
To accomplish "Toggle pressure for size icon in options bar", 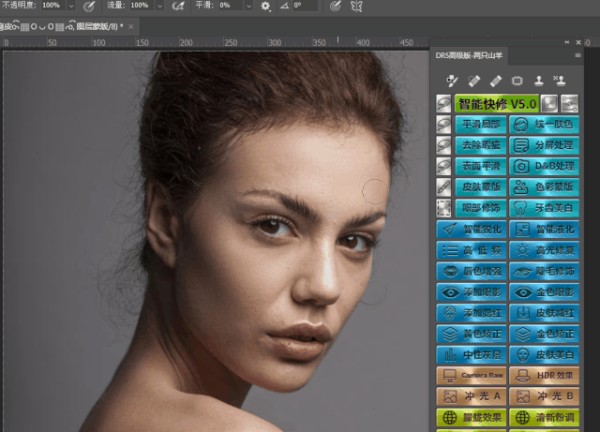I will tap(336, 6).
